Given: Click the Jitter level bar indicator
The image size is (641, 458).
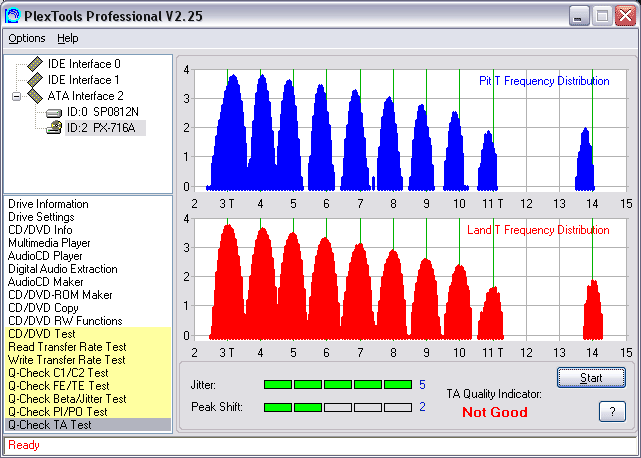Looking at the screenshot, I should [338, 384].
